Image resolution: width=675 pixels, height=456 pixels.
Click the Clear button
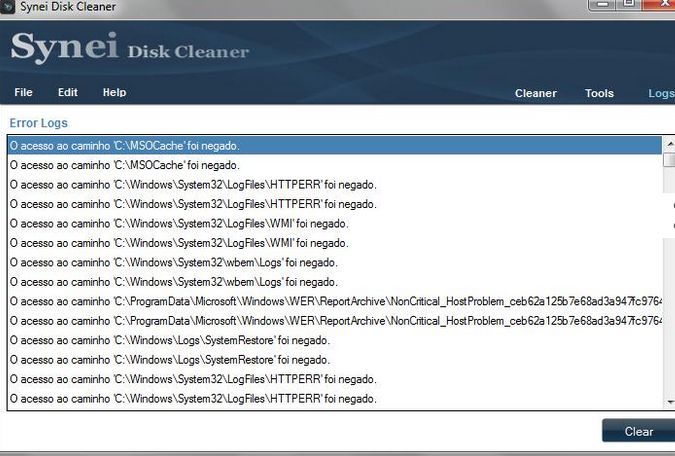[x=639, y=431]
